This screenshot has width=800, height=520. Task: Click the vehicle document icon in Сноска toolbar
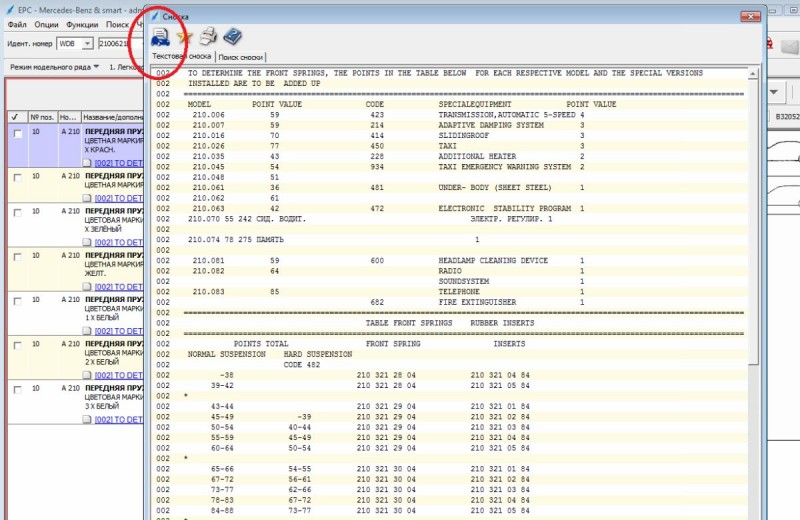(160, 37)
